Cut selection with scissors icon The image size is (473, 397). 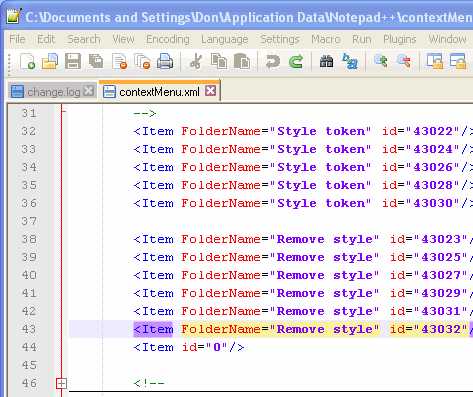click(x=196, y=61)
